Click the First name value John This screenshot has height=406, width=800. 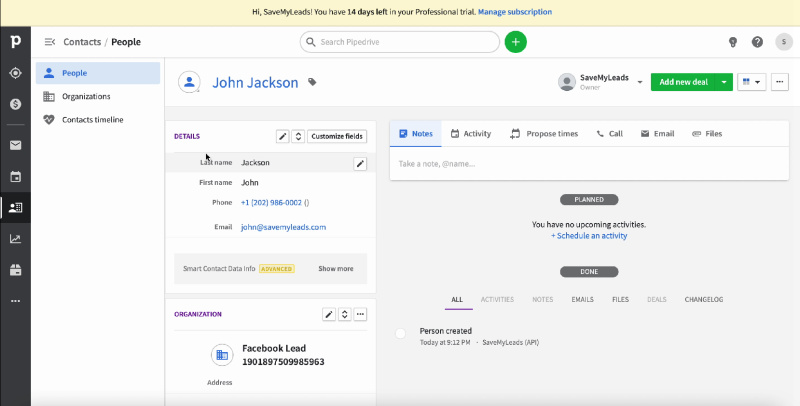[x=250, y=183]
